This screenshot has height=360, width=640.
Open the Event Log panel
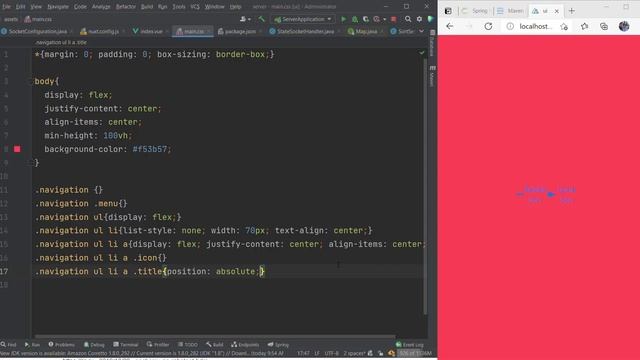click(410, 344)
